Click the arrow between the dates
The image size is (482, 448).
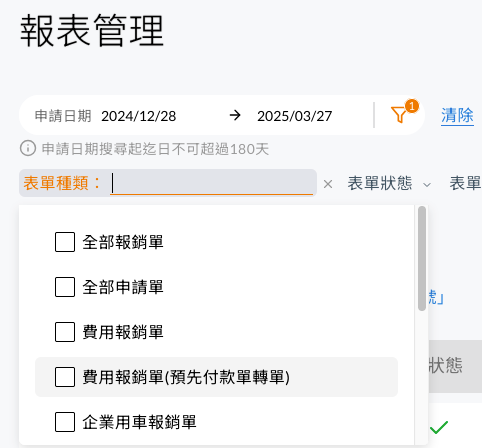[x=235, y=116]
